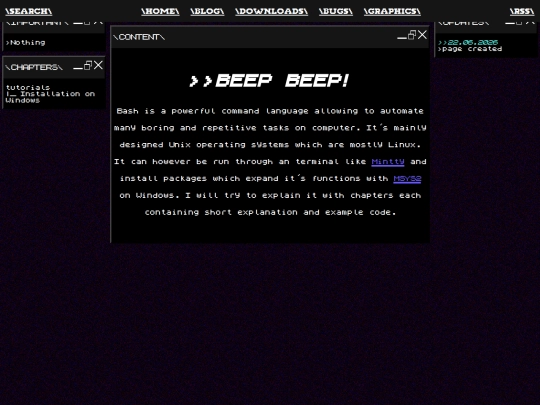Visit the \BUGS\ page
Viewport: 540px width, 405px height.
coord(336,11)
